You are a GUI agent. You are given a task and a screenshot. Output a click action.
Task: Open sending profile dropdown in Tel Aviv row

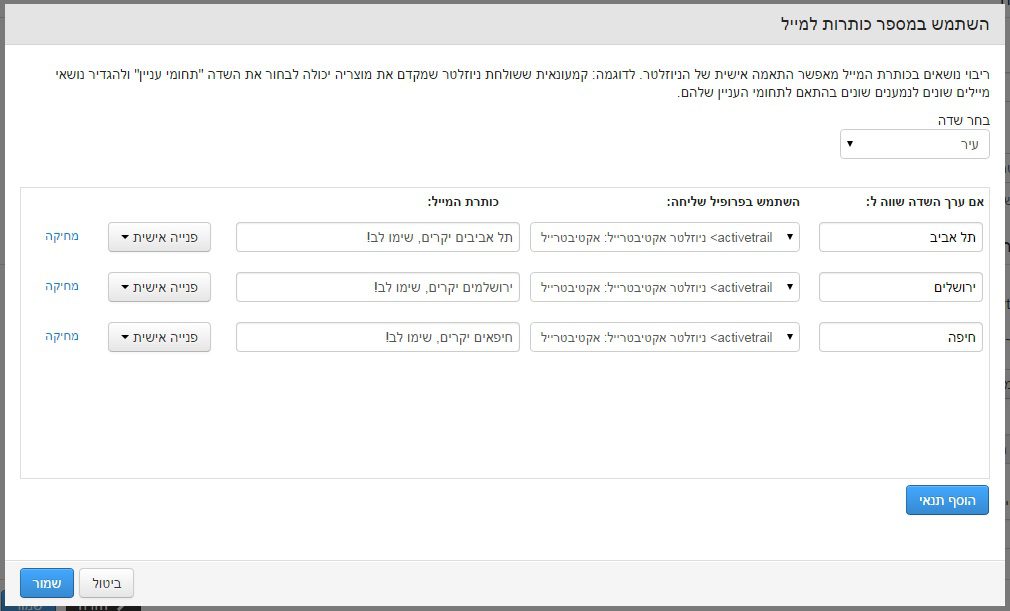pos(664,237)
